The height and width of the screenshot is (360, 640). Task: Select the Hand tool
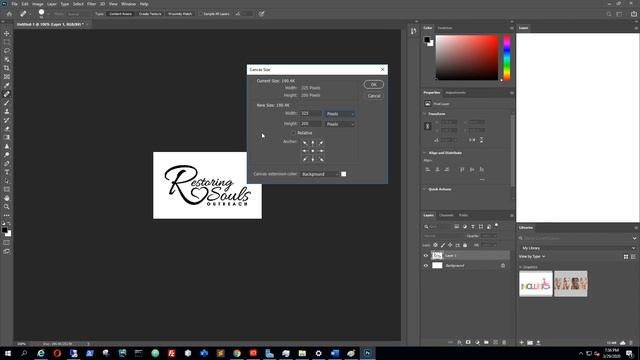(7, 198)
